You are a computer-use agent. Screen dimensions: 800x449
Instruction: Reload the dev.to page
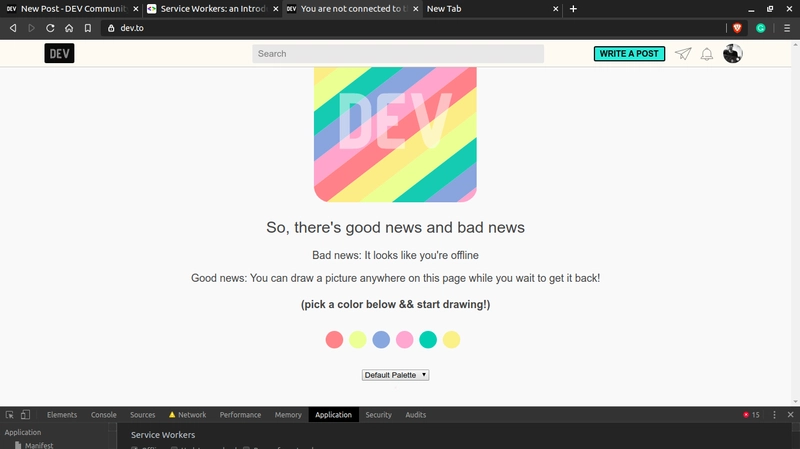pos(50,28)
